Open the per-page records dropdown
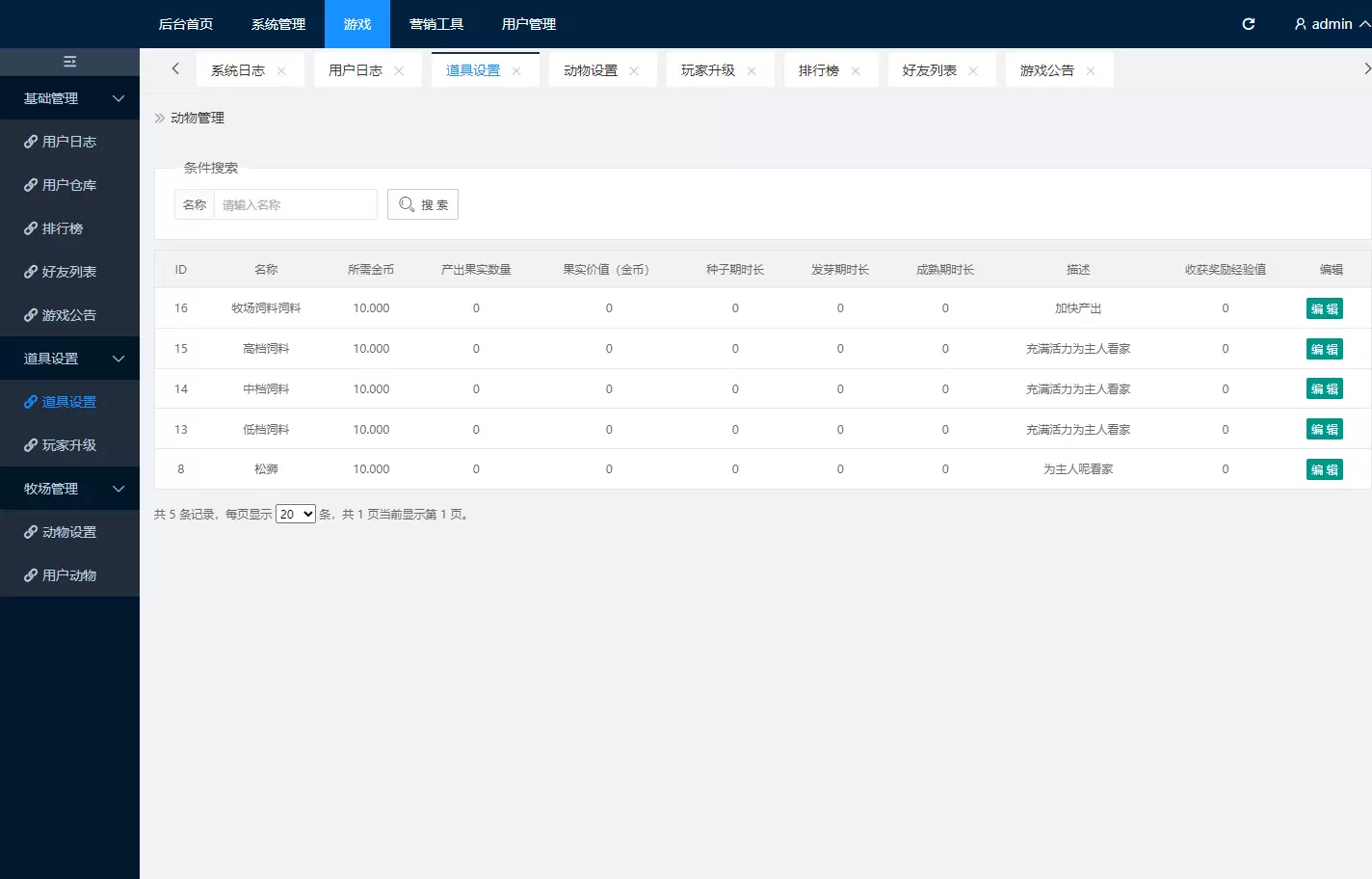 tap(296, 515)
